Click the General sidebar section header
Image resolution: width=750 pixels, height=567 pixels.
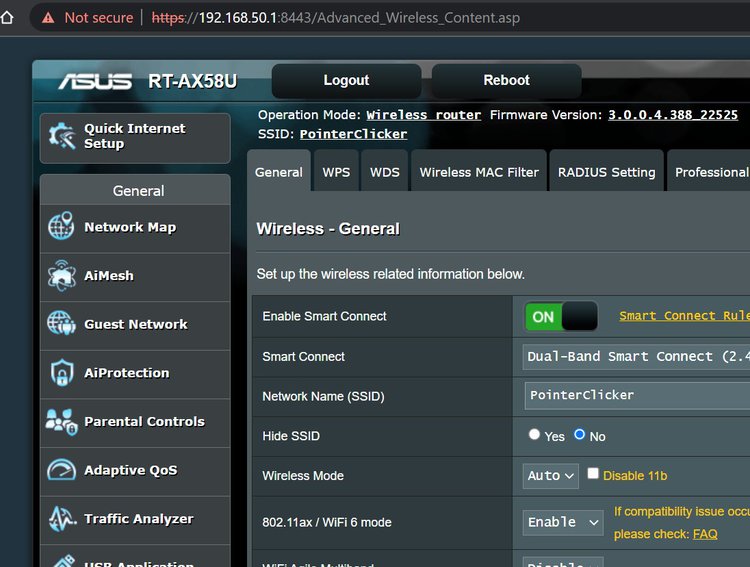click(135, 190)
